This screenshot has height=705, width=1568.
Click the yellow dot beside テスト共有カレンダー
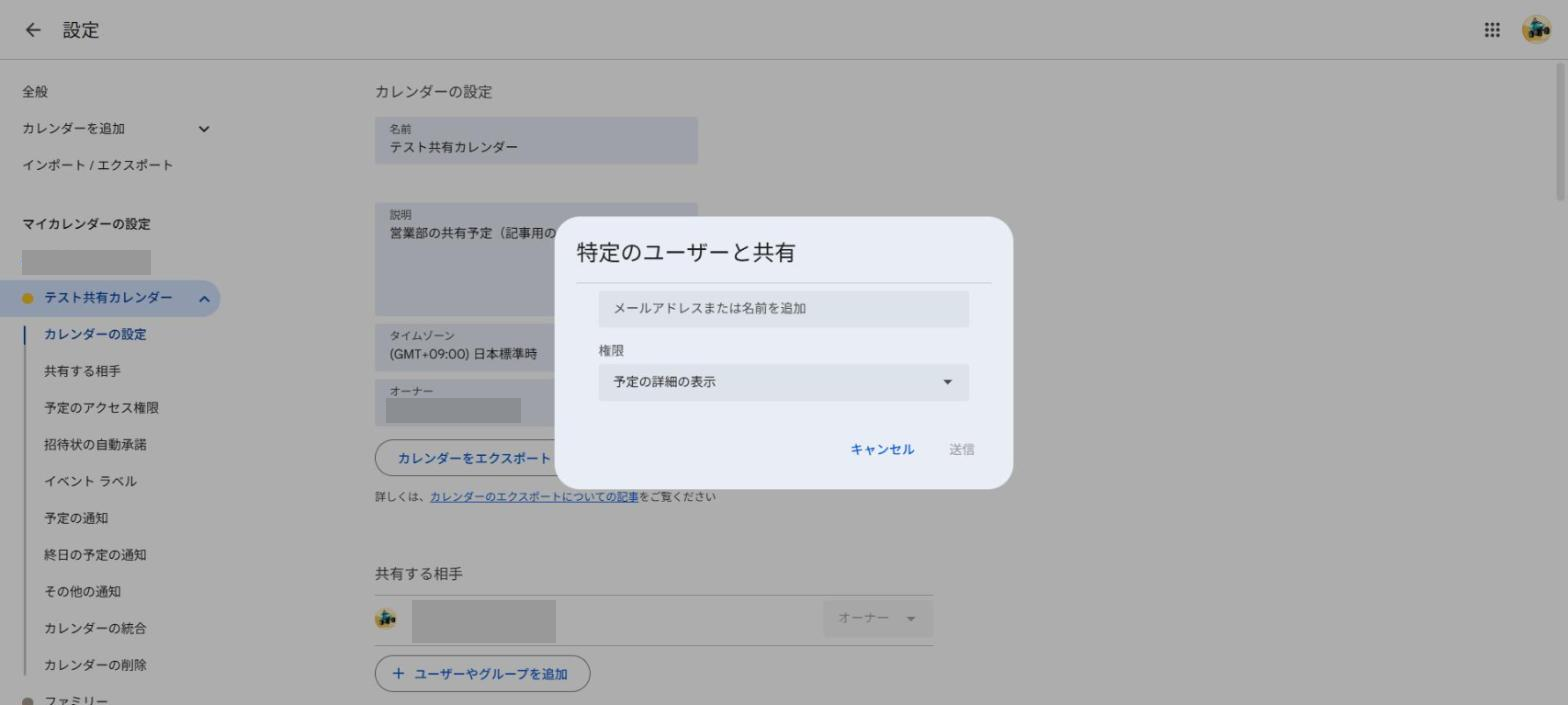[x=28, y=298]
